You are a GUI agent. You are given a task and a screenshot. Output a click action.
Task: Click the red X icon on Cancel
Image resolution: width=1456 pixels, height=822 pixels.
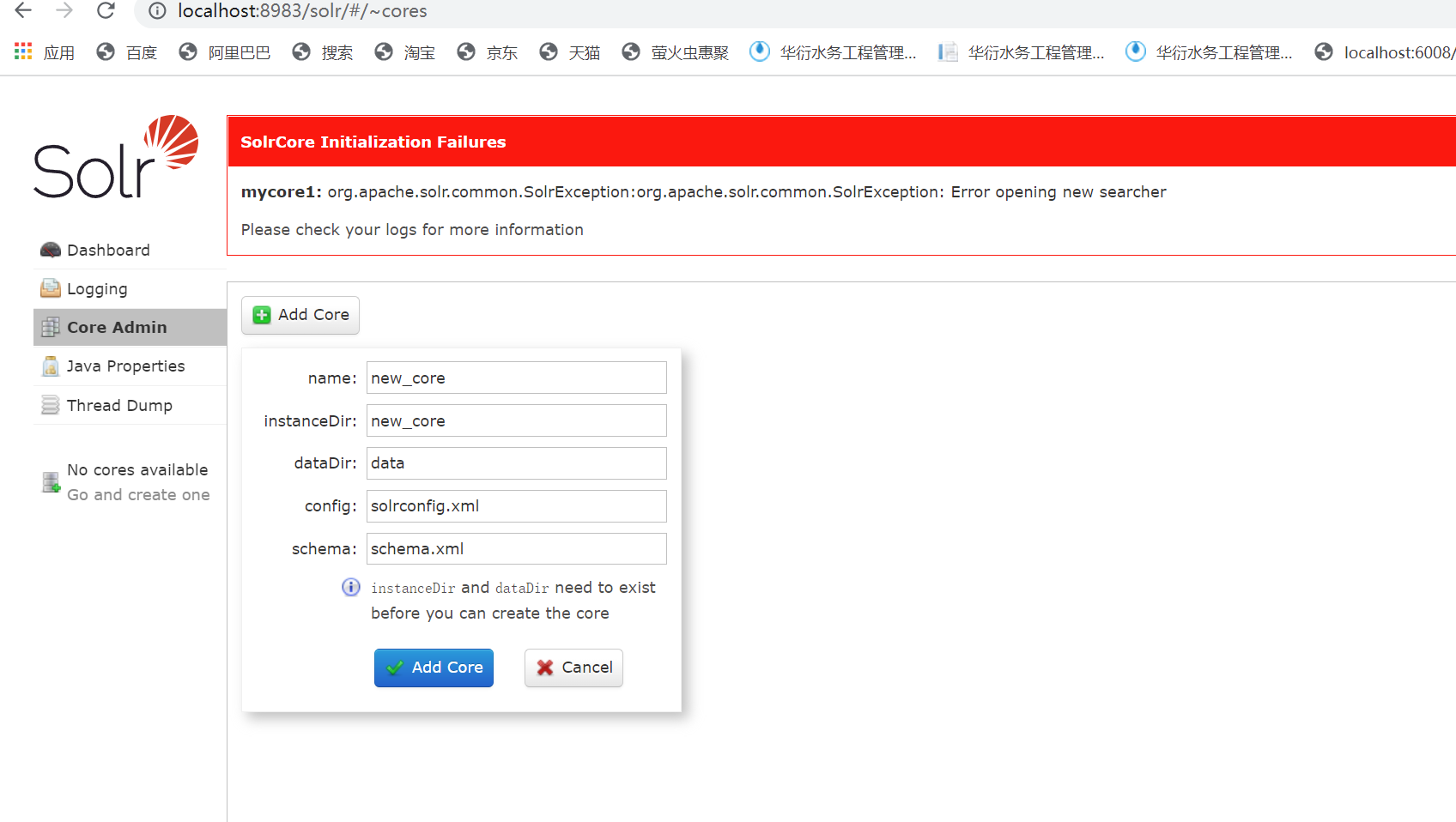pyautogui.click(x=545, y=668)
